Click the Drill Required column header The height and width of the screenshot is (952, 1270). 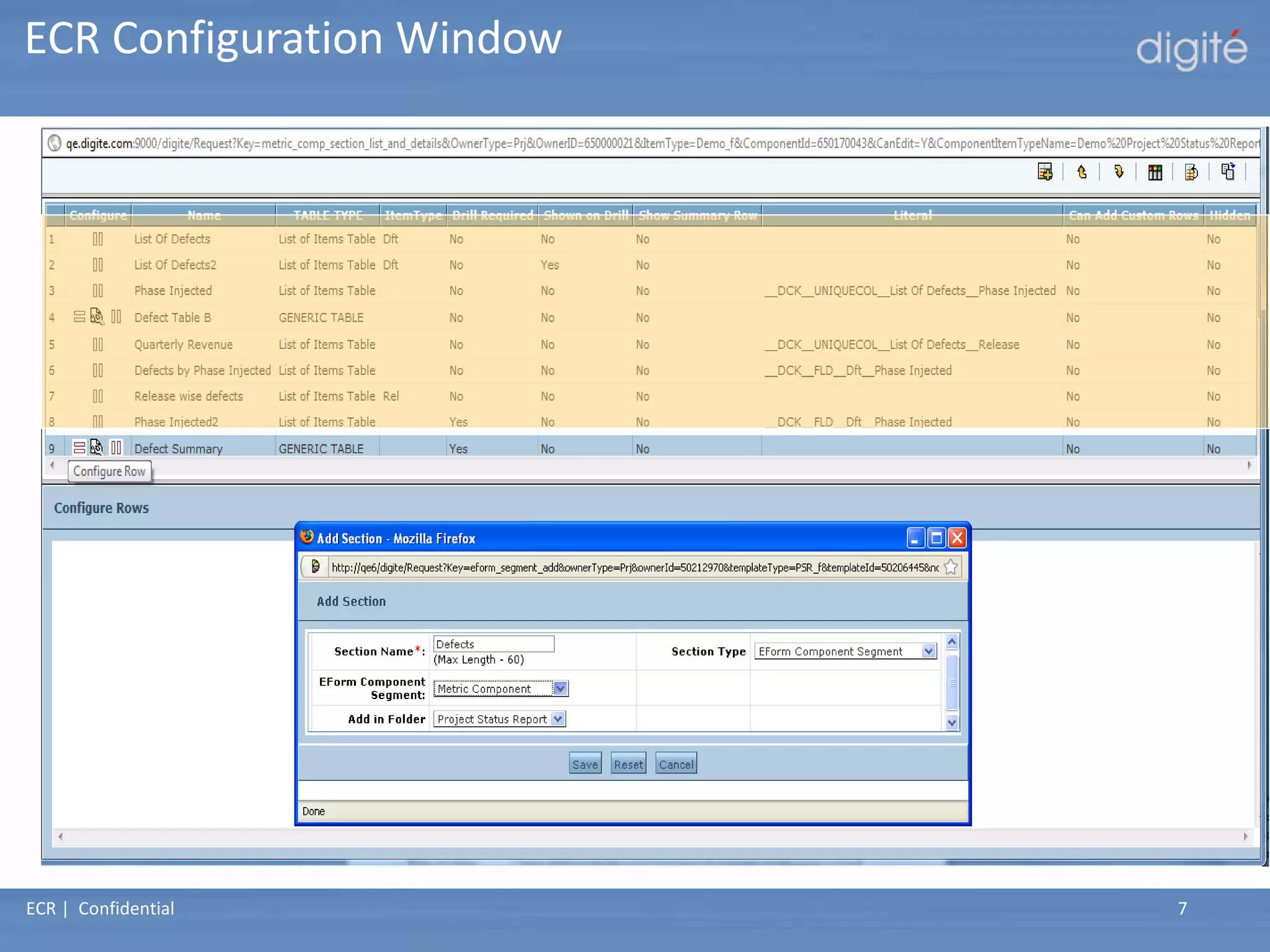pos(492,215)
